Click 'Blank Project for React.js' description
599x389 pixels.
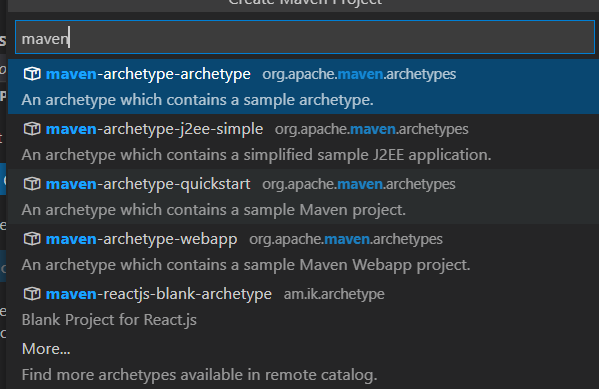109,320
